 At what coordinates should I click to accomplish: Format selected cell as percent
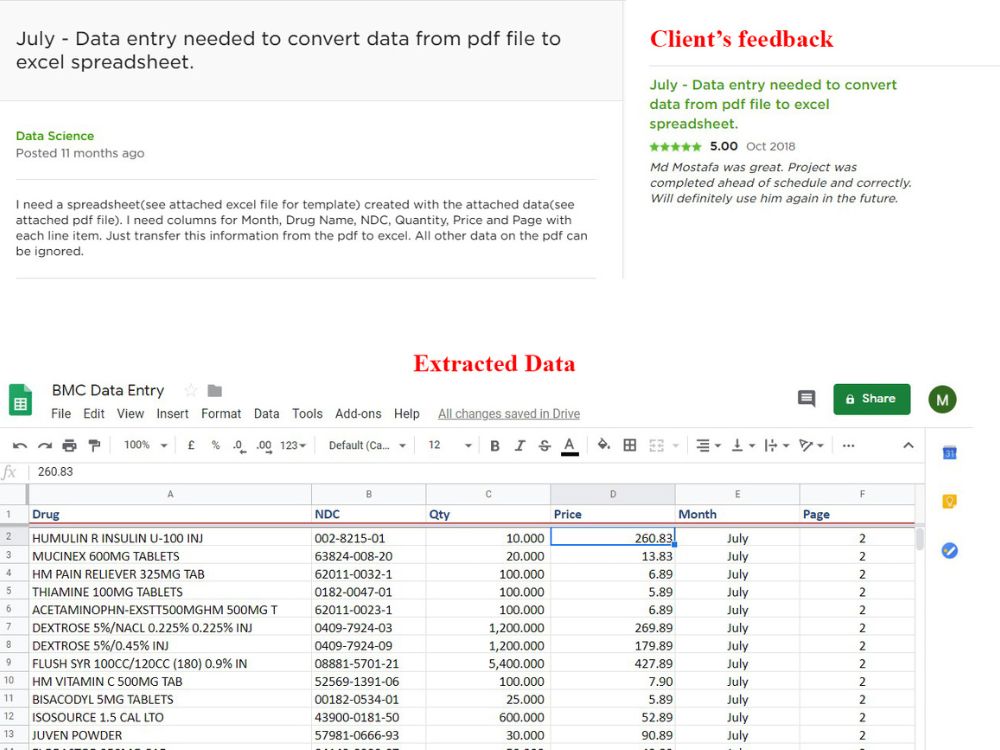pos(214,445)
